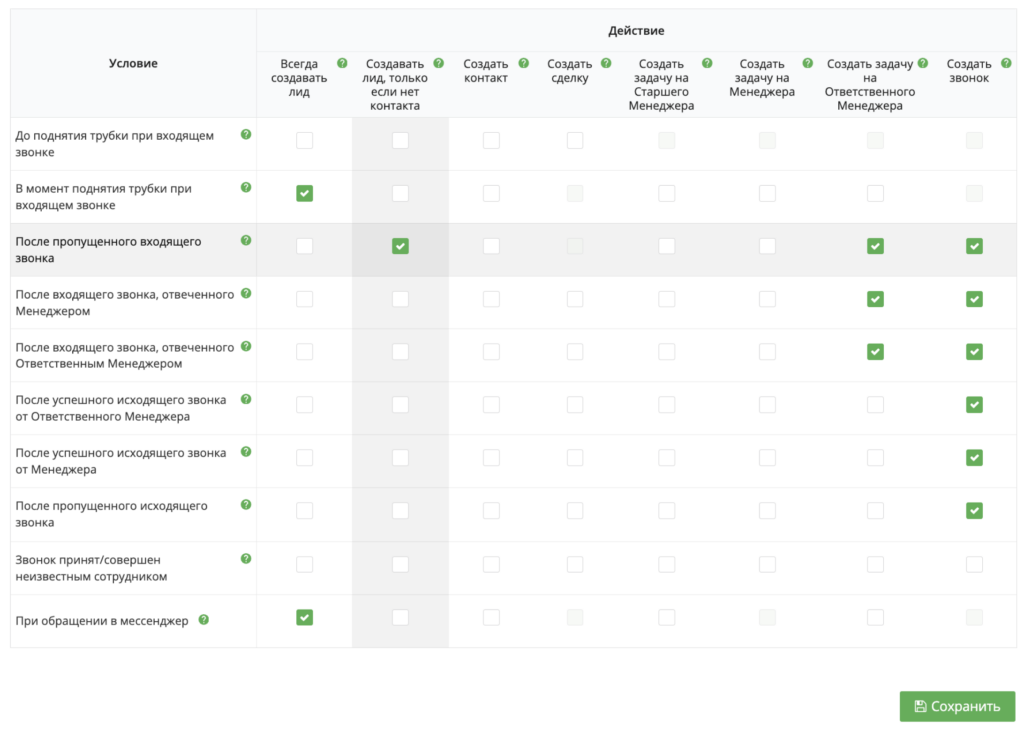Uncheck 'Всегда создавать лид' for 'При обращении в мессенджер'

304,617
